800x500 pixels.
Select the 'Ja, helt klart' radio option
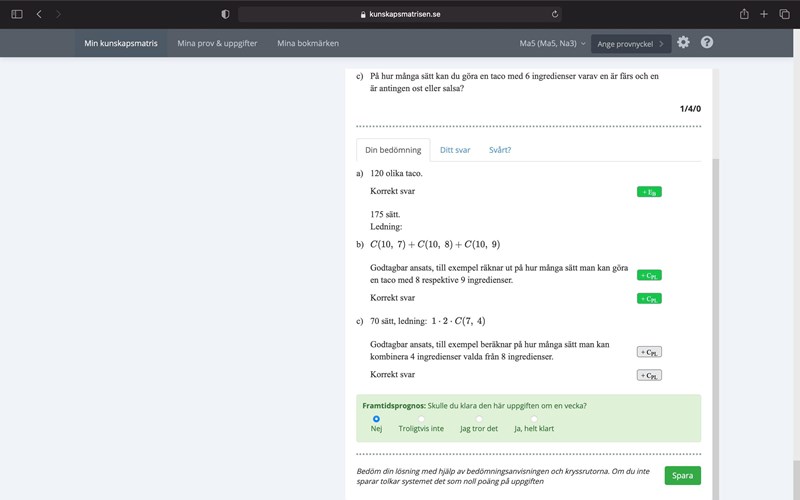(534, 419)
